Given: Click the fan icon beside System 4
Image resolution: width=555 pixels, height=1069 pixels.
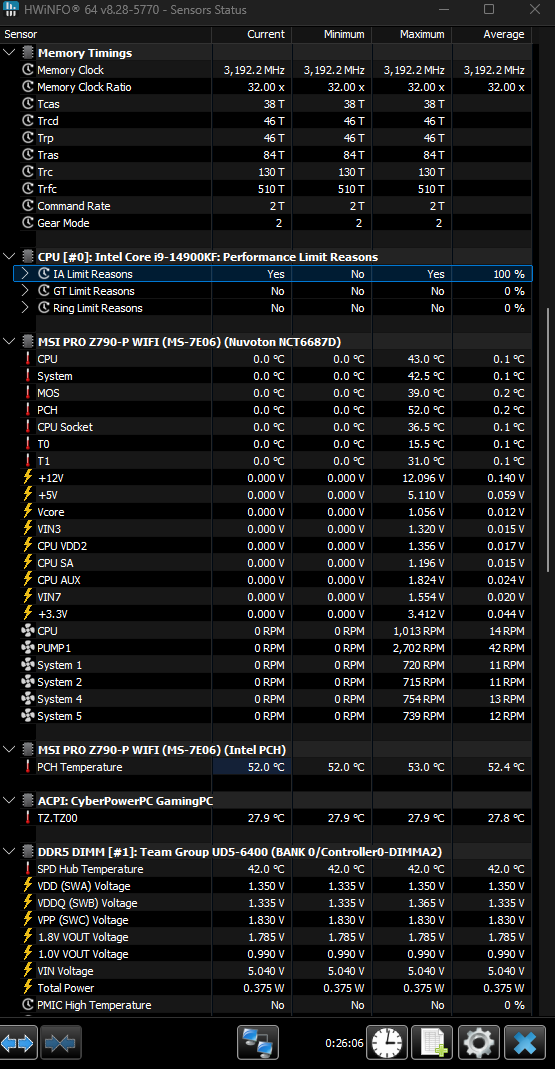Looking at the screenshot, I should (28, 699).
